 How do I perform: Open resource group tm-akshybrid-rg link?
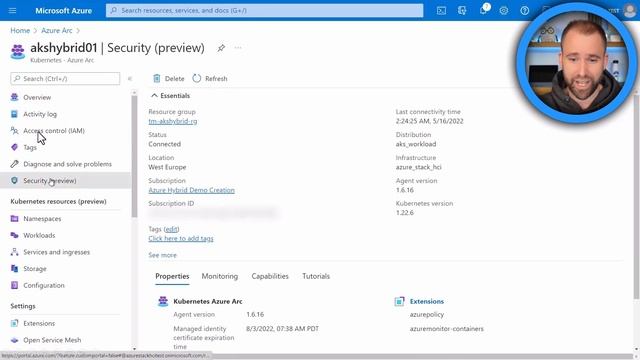(x=173, y=121)
